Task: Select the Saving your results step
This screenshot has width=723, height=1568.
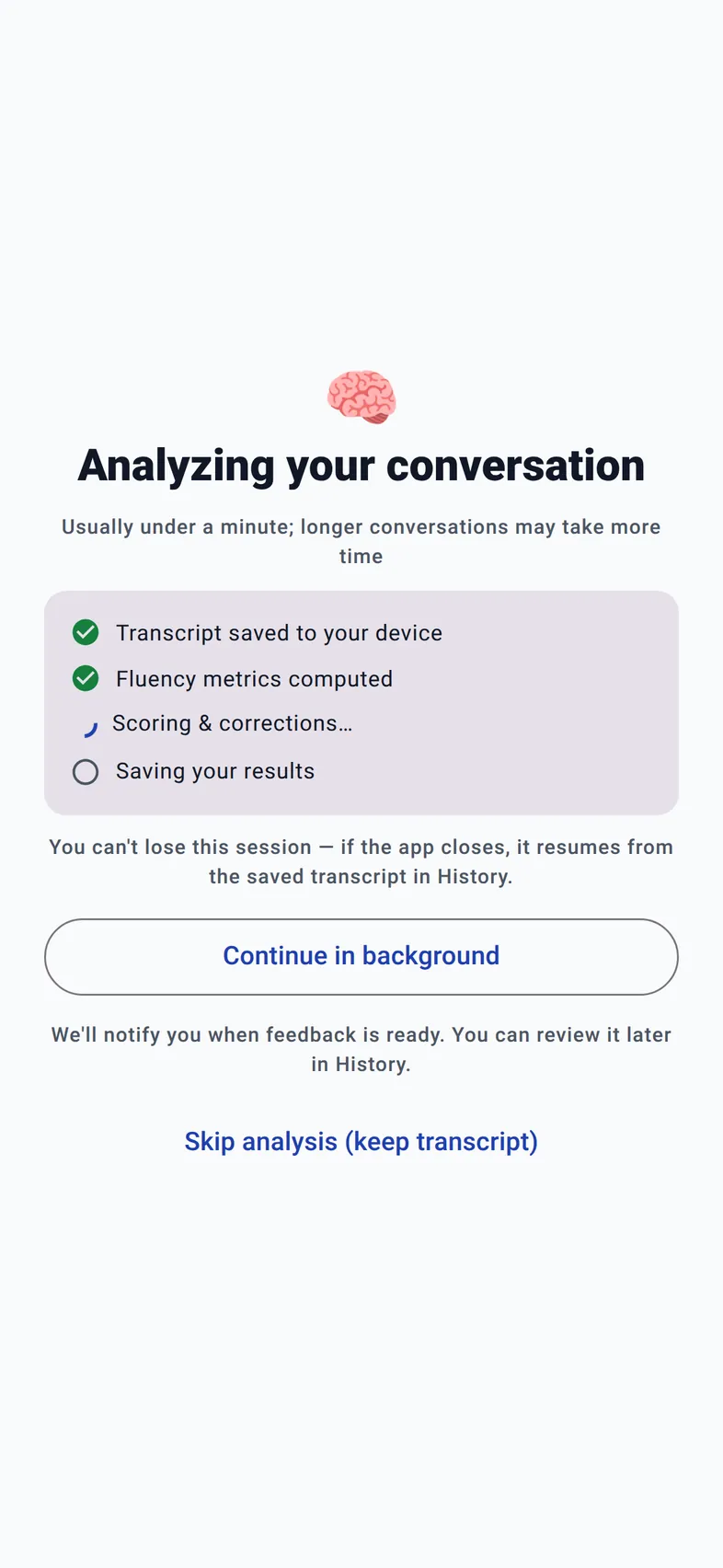Action: 193,771
